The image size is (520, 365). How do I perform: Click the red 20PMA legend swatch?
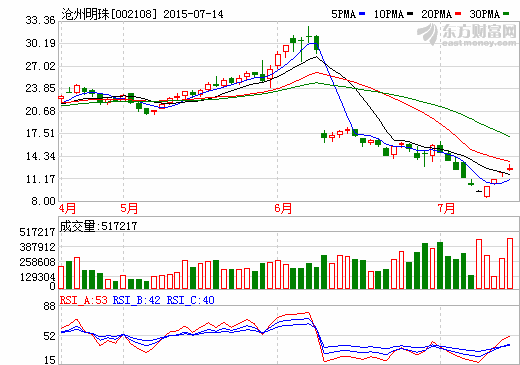(x=458, y=14)
